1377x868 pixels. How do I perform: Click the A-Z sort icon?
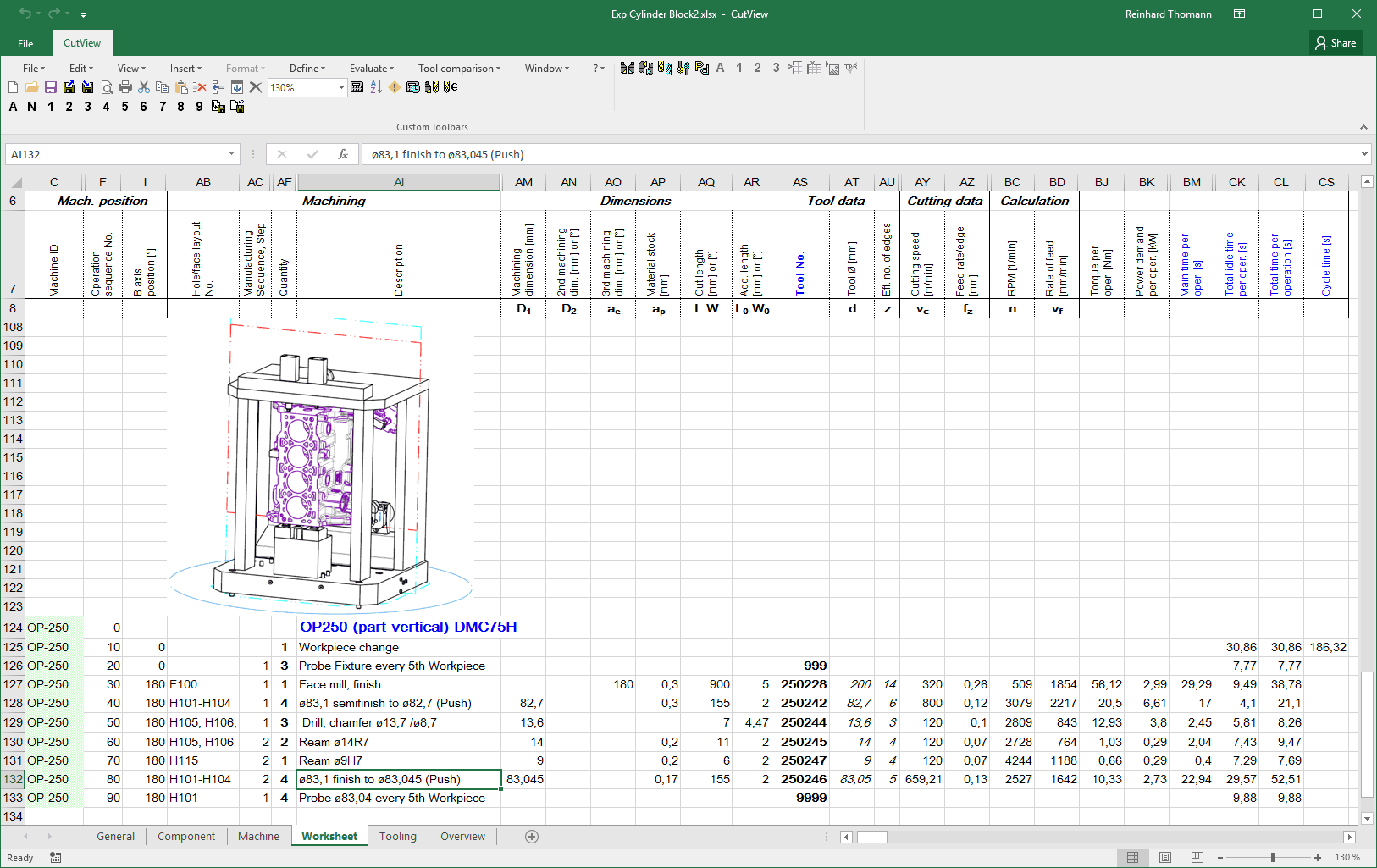(376, 87)
